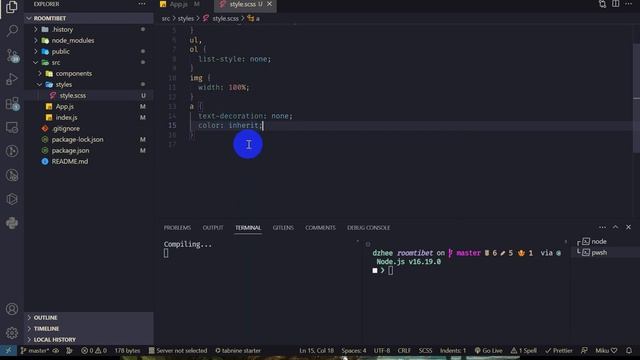Switch to the COMMENTS panel tab
The image size is (640, 360).
coord(320,227)
